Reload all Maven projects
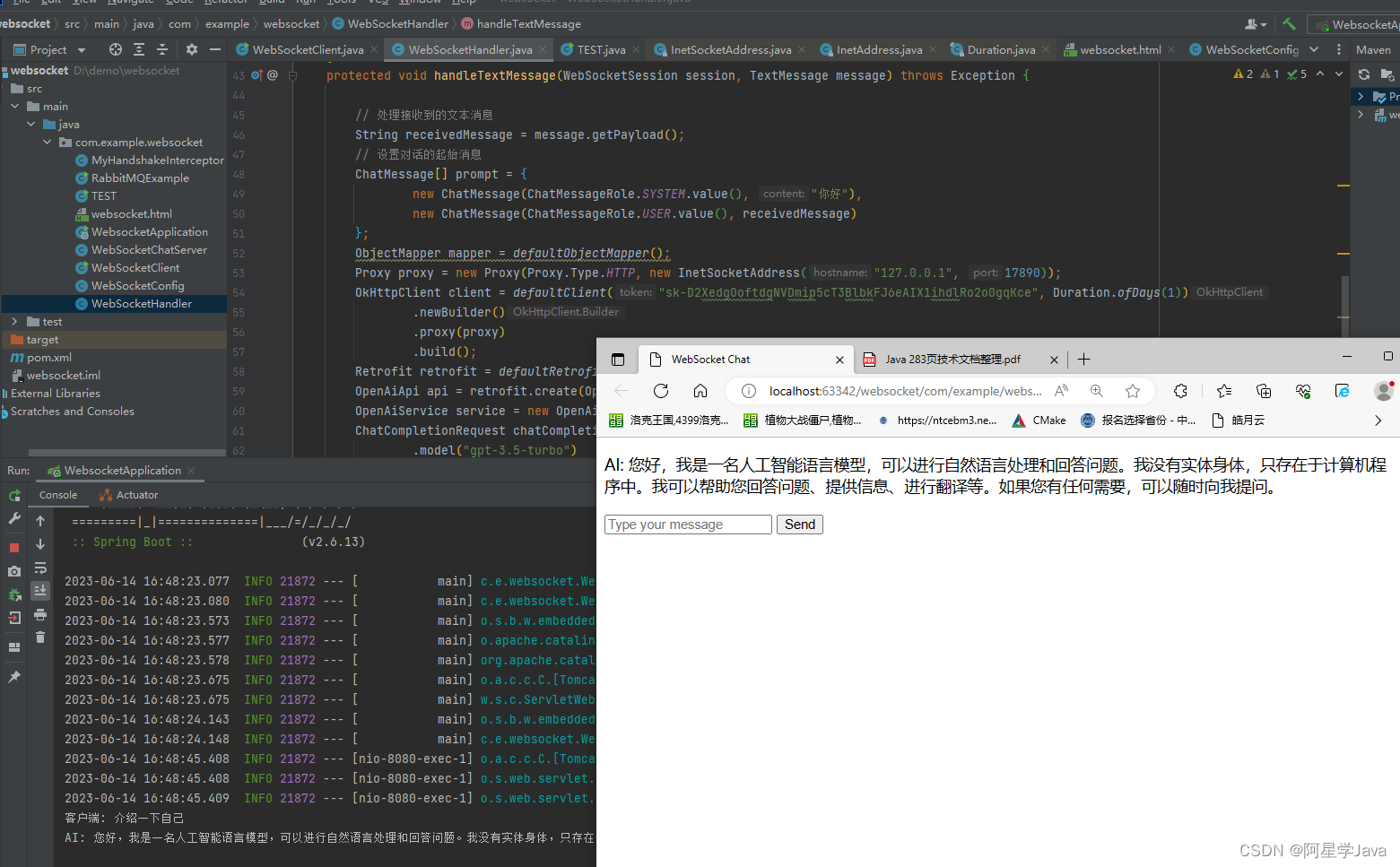Image resolution: width=1400 pixels, height=867 pixels. tap(1364, 74)
